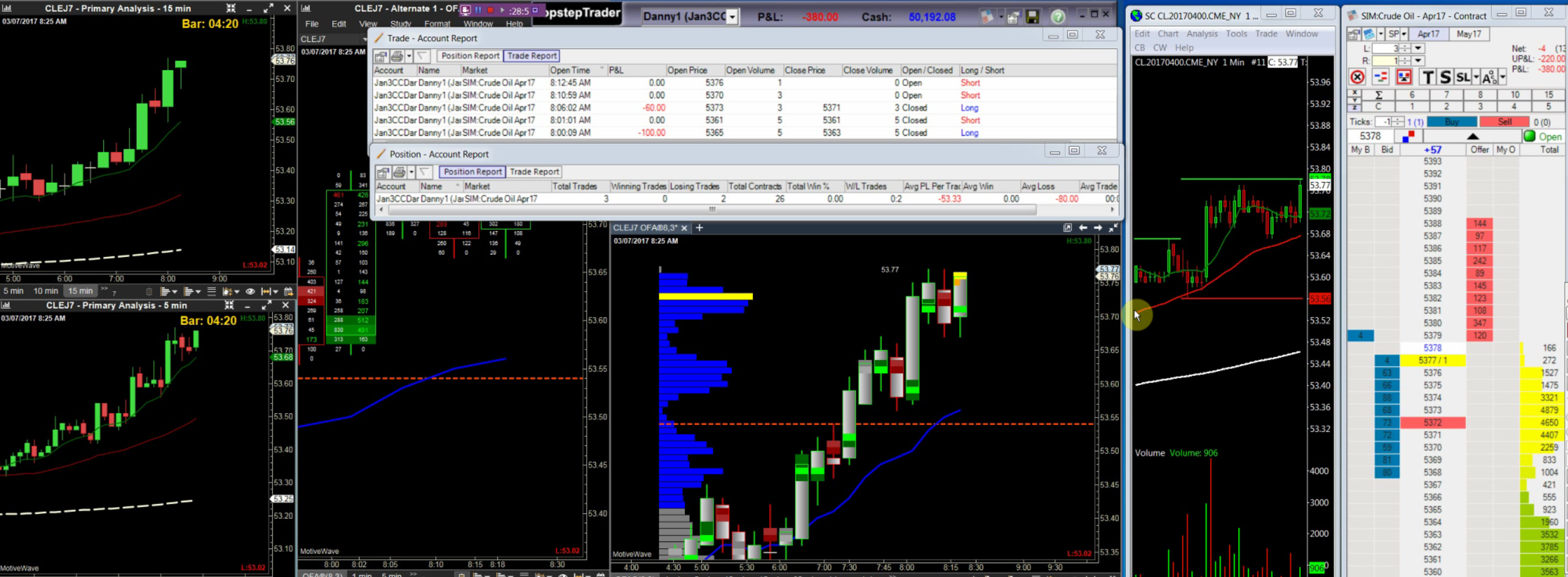Click the filter funnel icon in Position - Account Report
The height and width of the screenshot is (577, 1568).
[x=425, y=172]
